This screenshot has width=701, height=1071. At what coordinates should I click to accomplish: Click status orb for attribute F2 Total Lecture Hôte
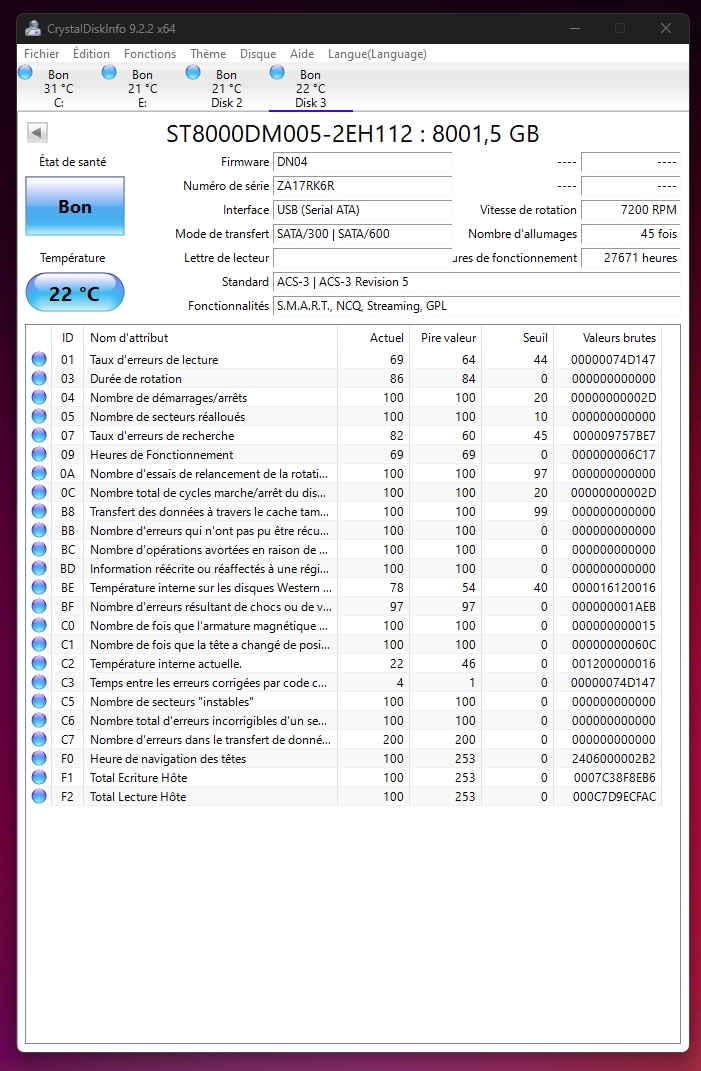pos(39,797)
